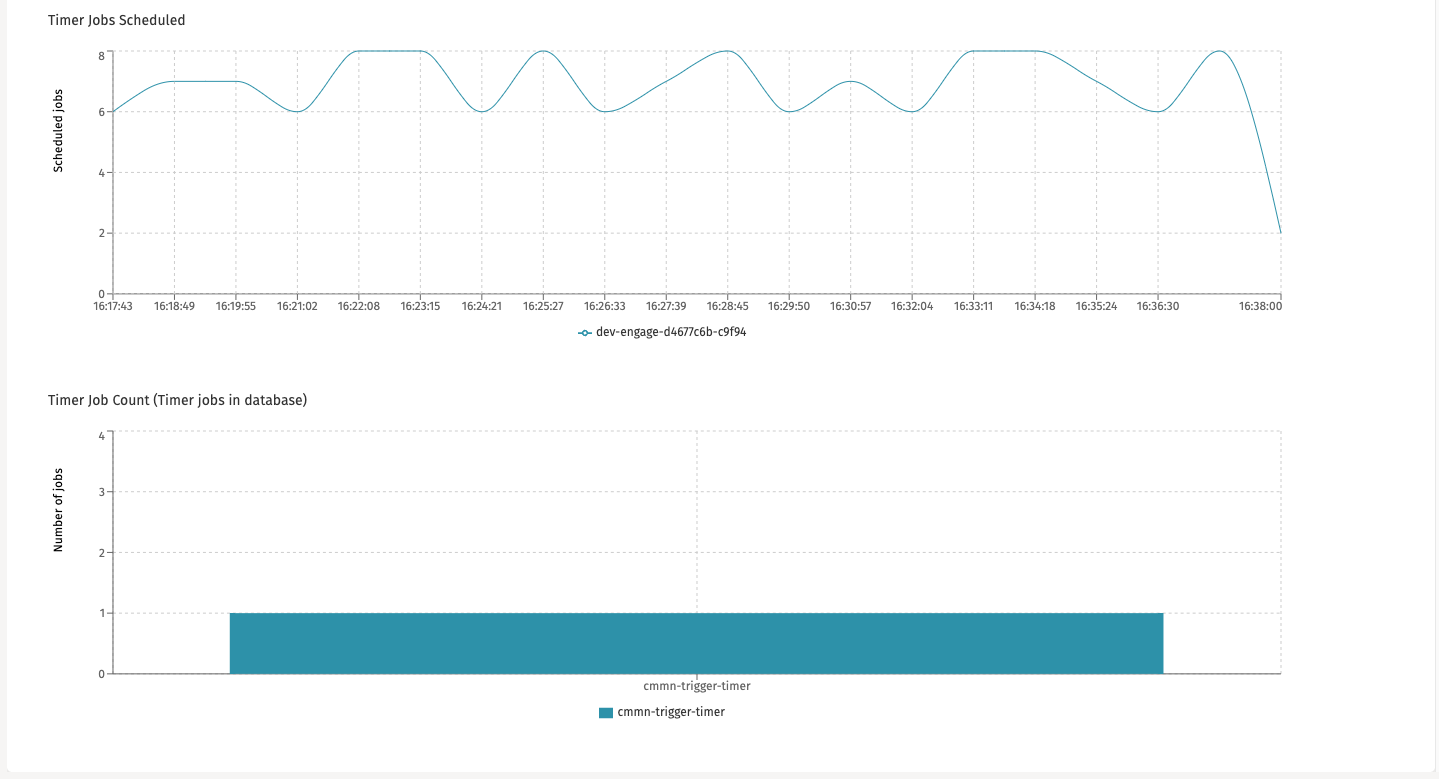
Task: Click the 16:17:43 time axis label
Action: (x=113, y=306)
